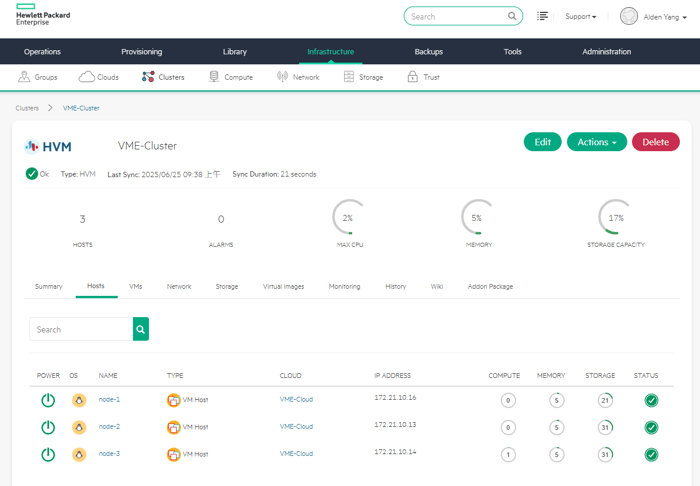
Task: Open the Operations menu
Action: click(42, 51)
